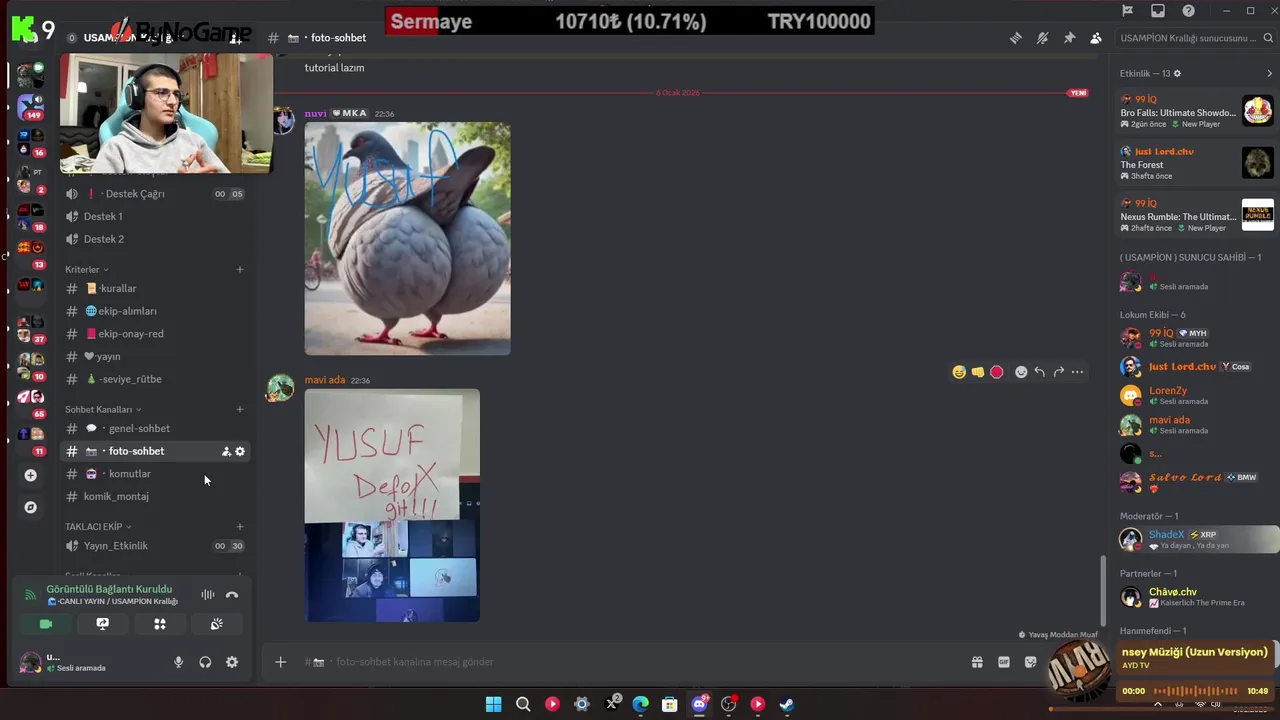Reply to the mavi ada message
Screen dimensions: 1280x720
pos(1040,372)
